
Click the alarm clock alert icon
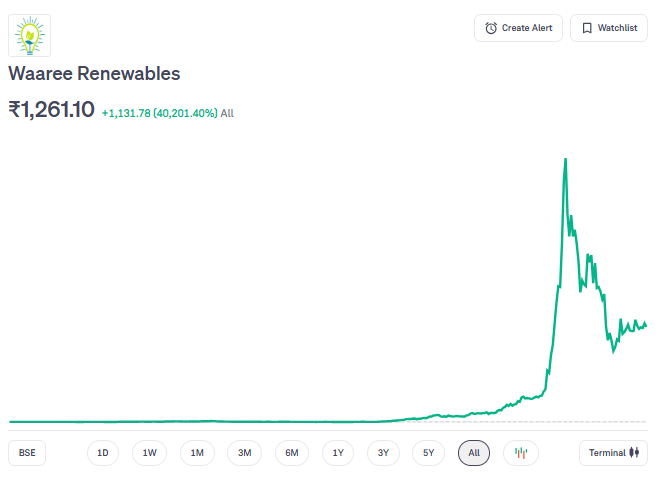pos(491,28)
